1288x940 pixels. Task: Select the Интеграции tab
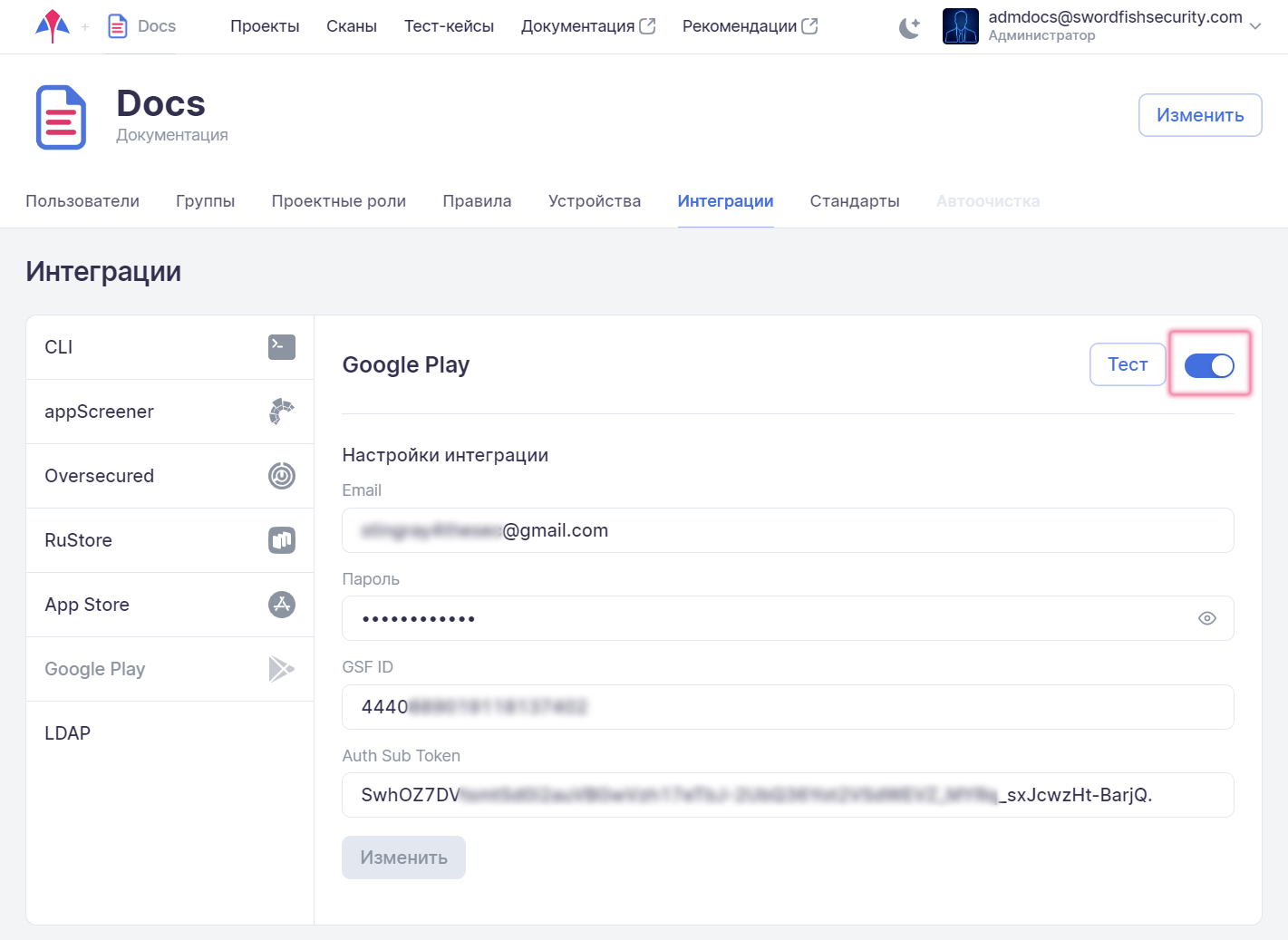click(x=725, y=201)
